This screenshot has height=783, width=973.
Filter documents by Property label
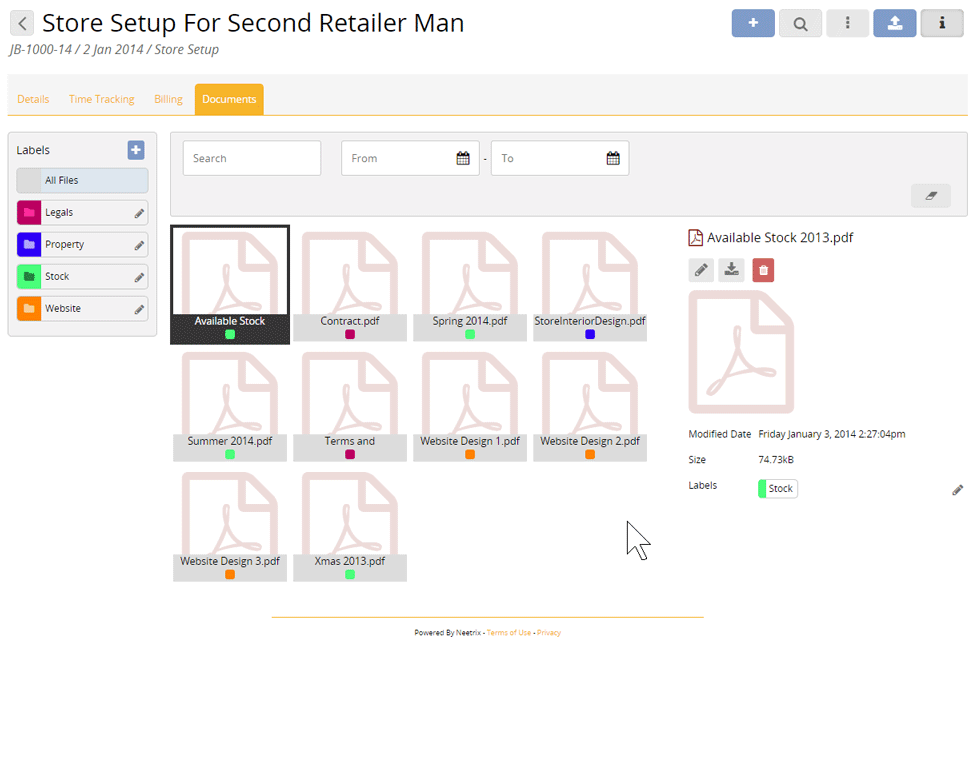(83, 244)
